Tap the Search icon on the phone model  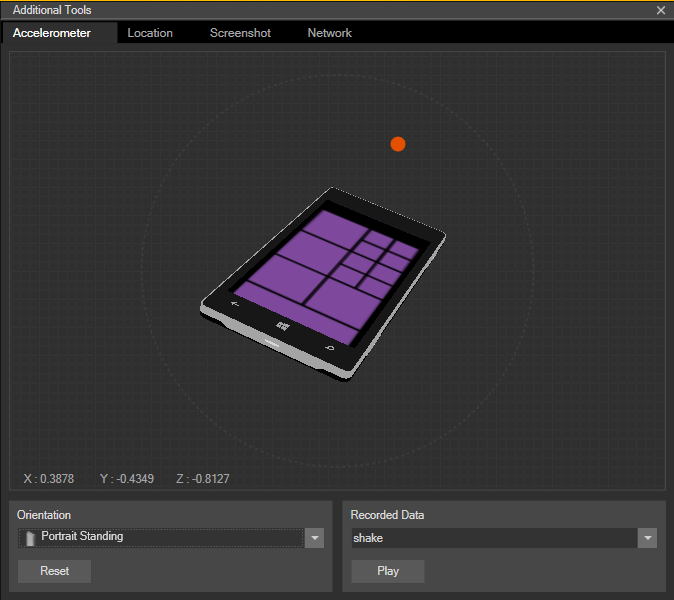[x=329, y=347]
